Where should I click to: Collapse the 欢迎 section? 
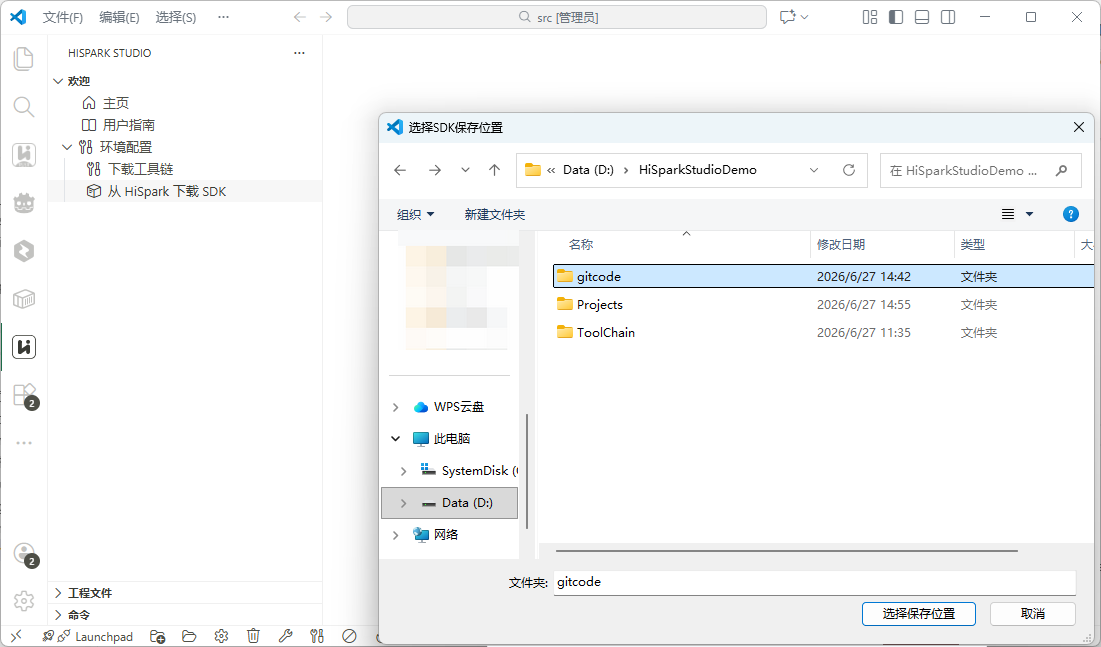tap(58, 81)
